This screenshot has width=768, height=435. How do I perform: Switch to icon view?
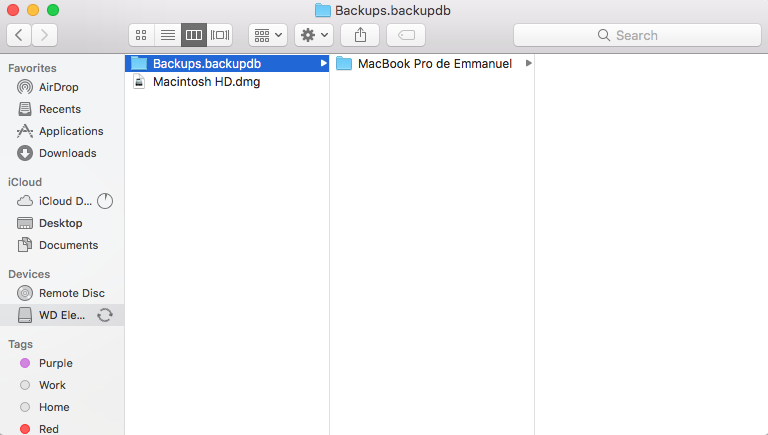(x=142, y=35)
